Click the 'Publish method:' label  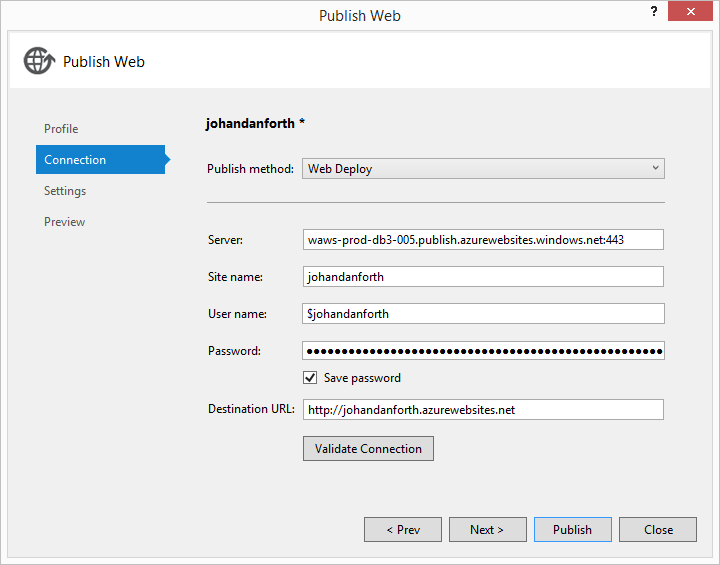pyautogui.click(x=250, y=169)
